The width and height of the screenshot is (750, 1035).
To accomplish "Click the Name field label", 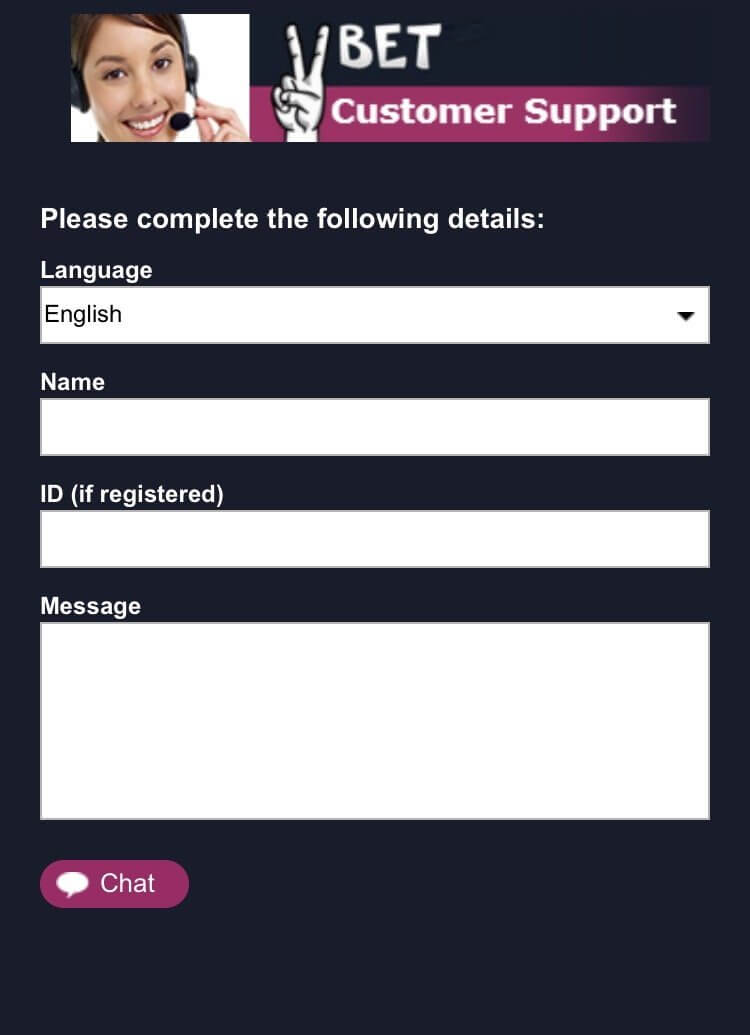I will click(73, 382).
